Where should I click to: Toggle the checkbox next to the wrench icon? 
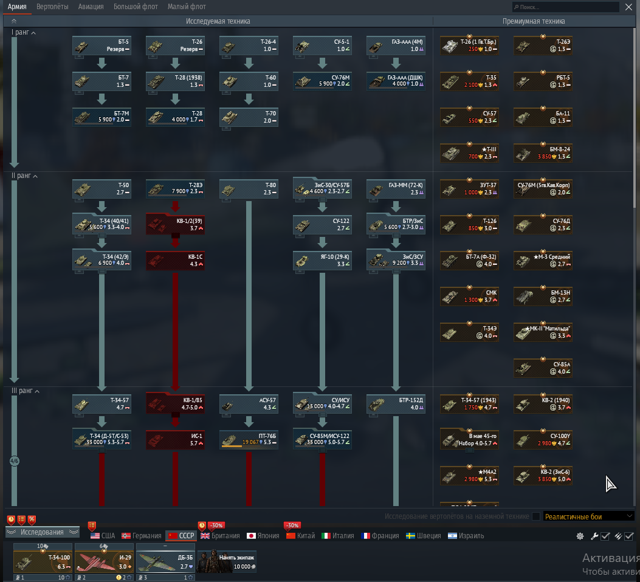coord(605,536)
